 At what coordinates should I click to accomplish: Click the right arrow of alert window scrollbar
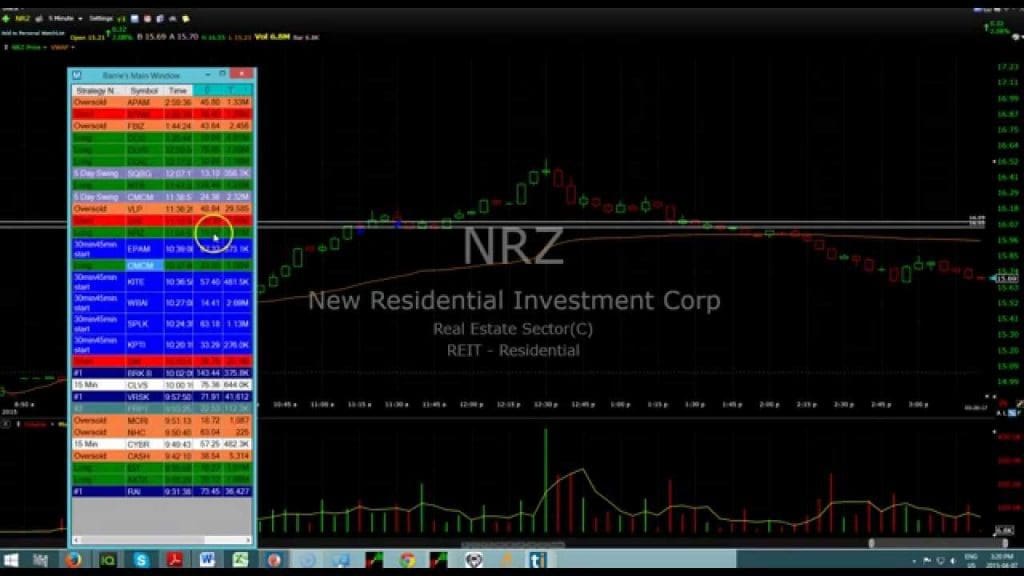[x=248, y=540]
